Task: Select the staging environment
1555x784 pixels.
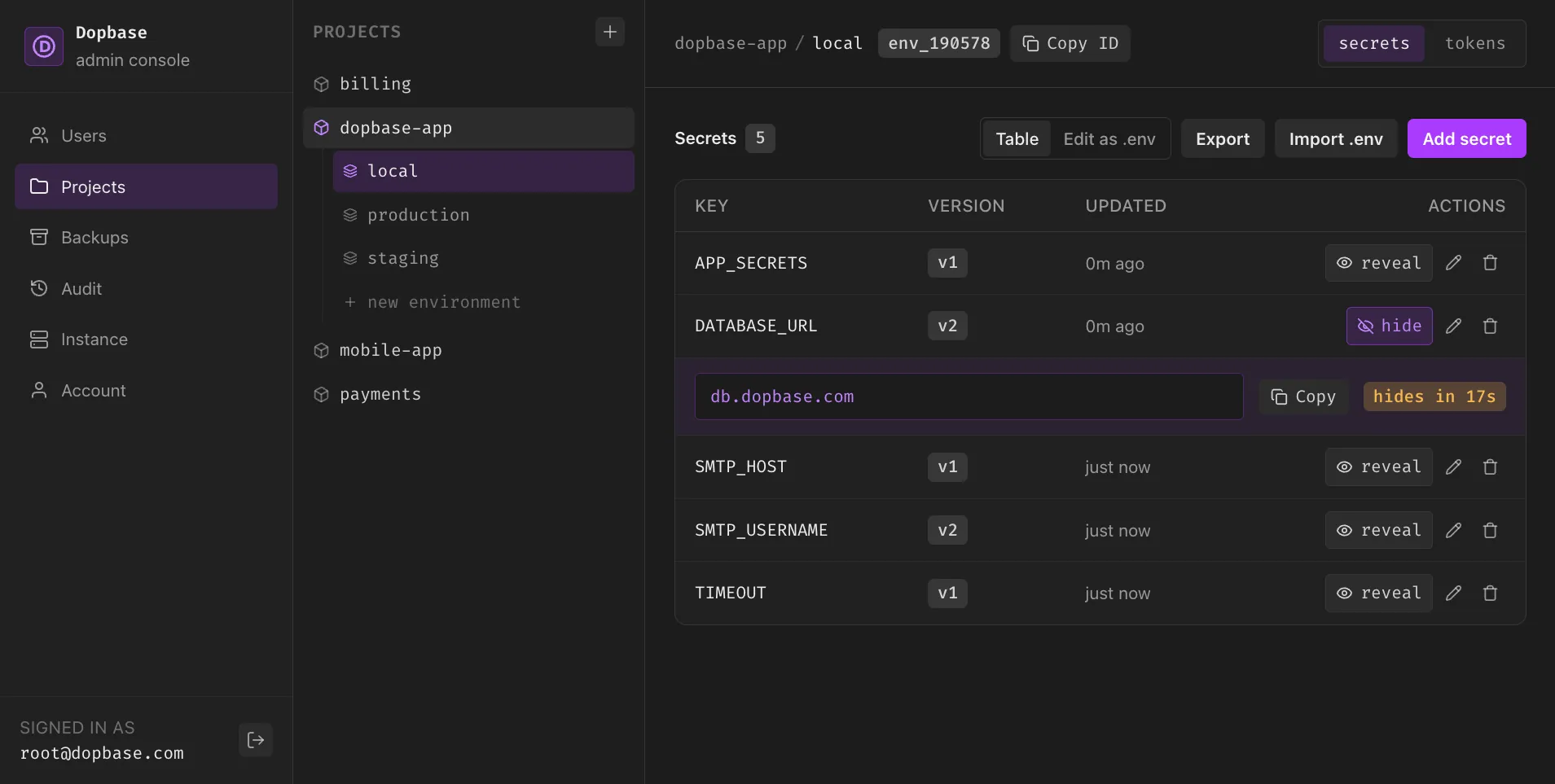Action: pos(483,258)
